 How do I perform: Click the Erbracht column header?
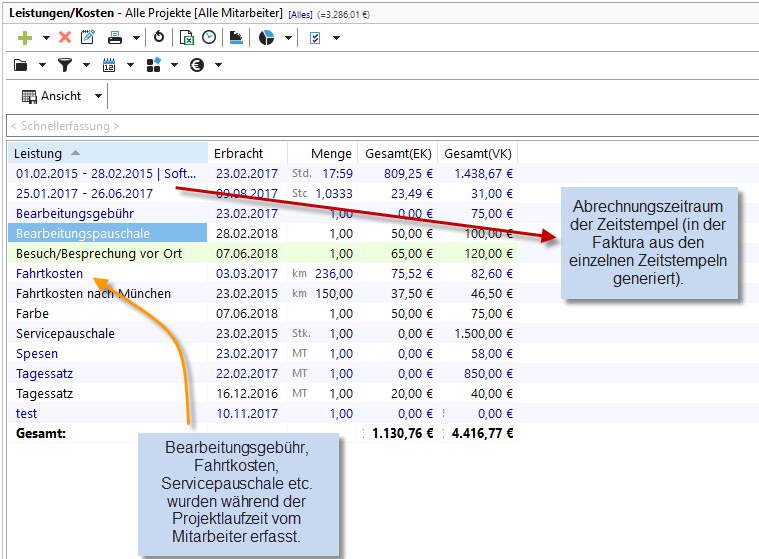[x=238, y=153]
